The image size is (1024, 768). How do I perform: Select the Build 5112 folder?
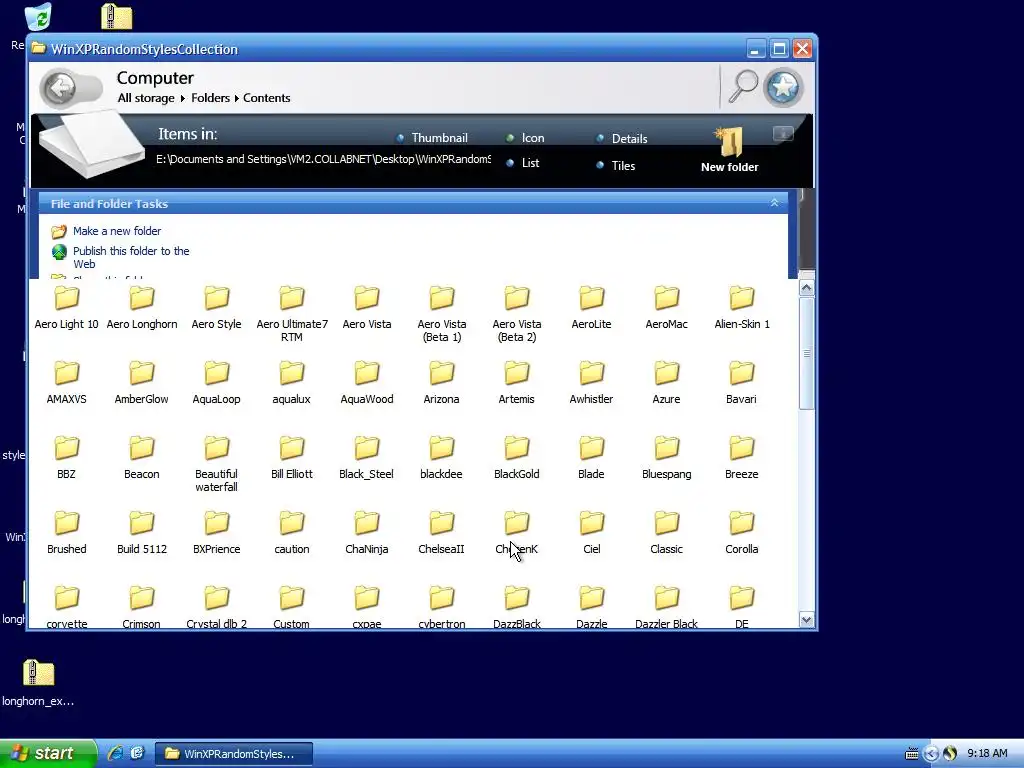coord(142,532)
